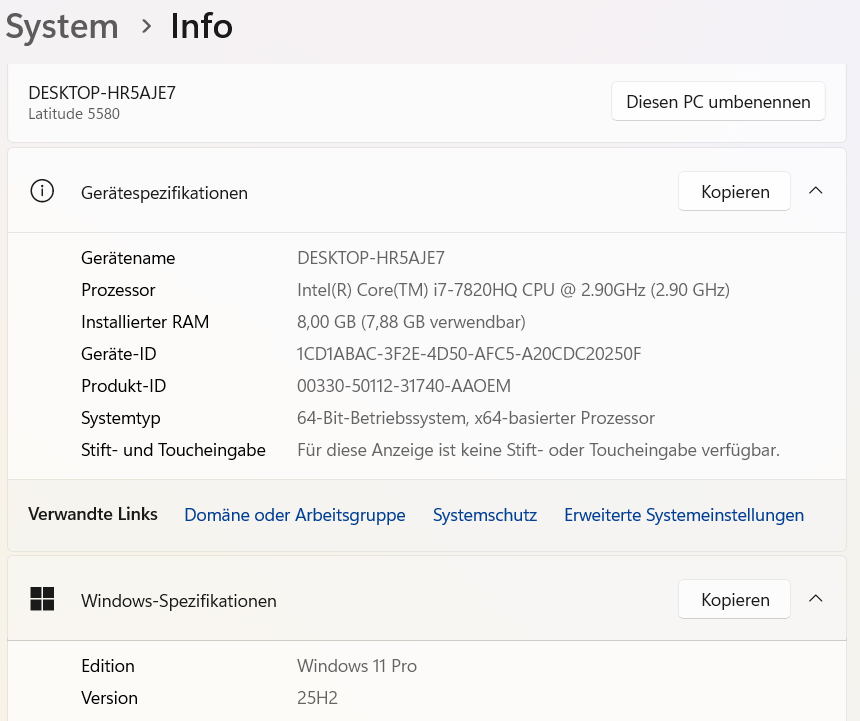Click the Info breadcrumb title

point(201,26)
